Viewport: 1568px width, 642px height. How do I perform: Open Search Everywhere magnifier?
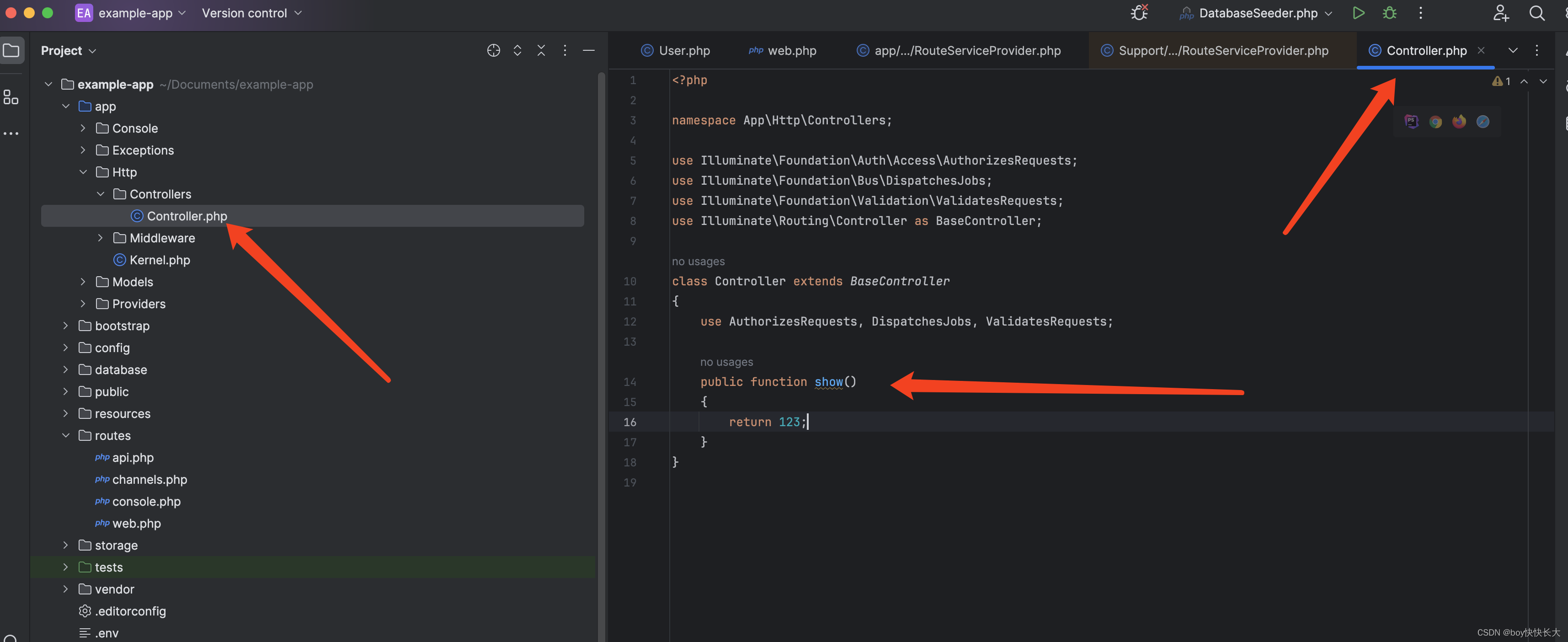(1536, 13)
